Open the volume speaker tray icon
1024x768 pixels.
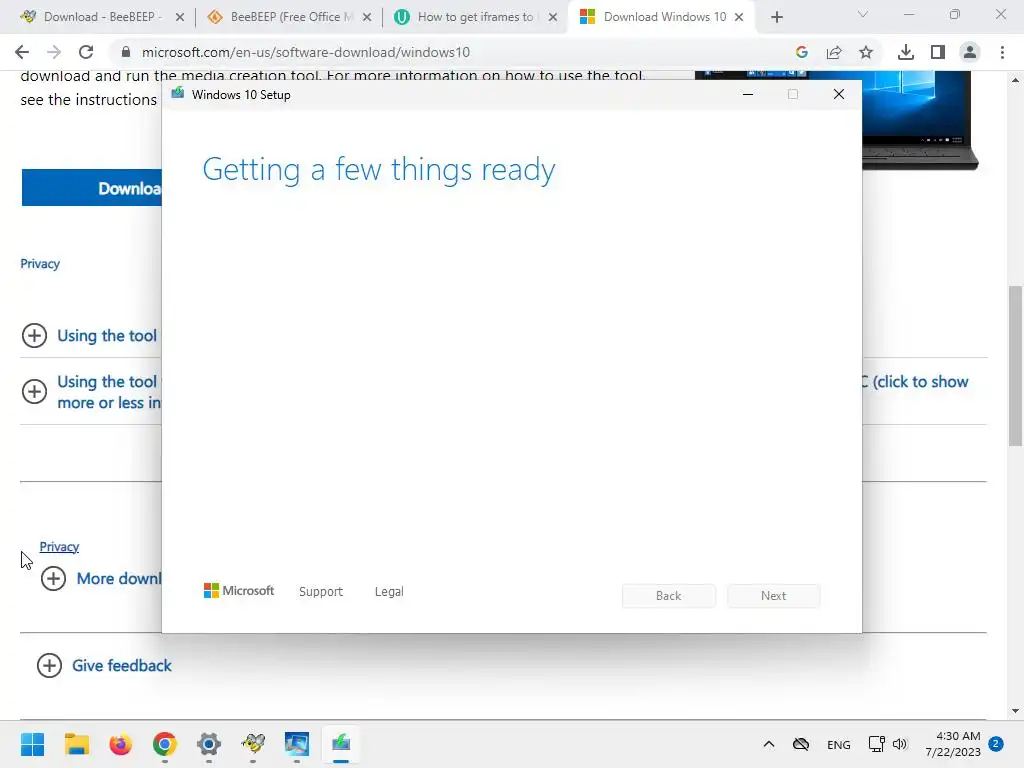coord(900,744)
